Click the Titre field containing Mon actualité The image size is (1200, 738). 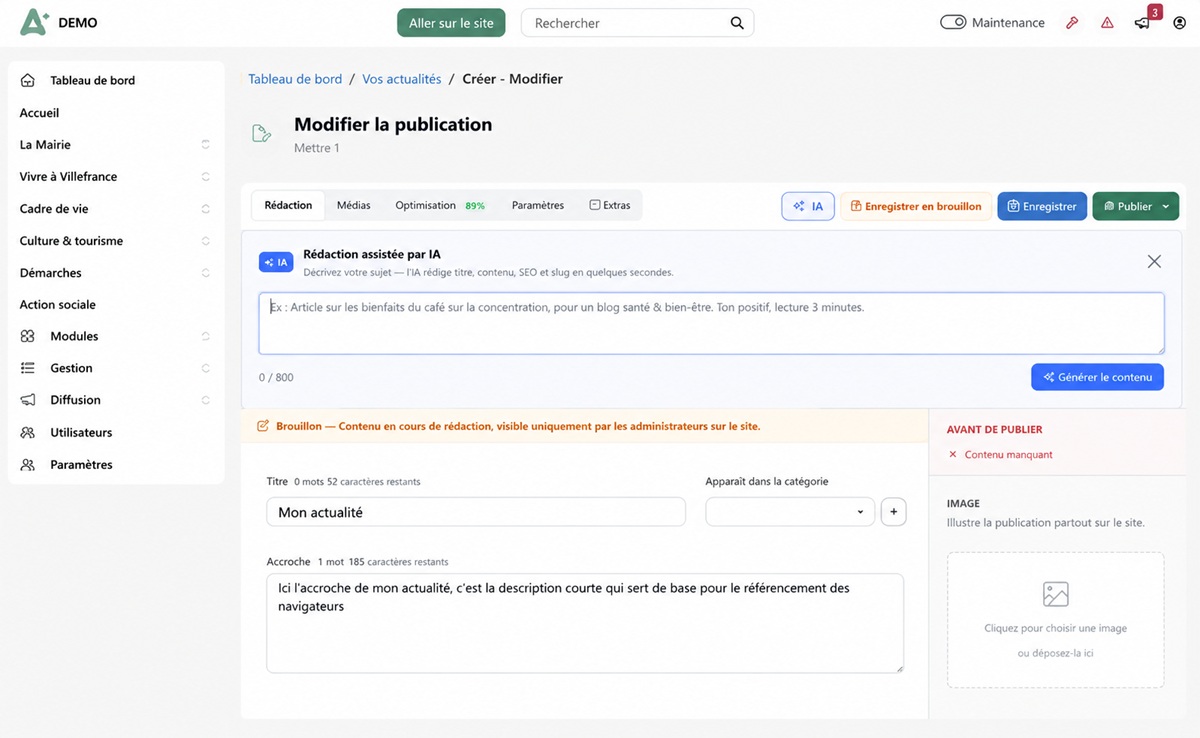[x=476, y=512]
